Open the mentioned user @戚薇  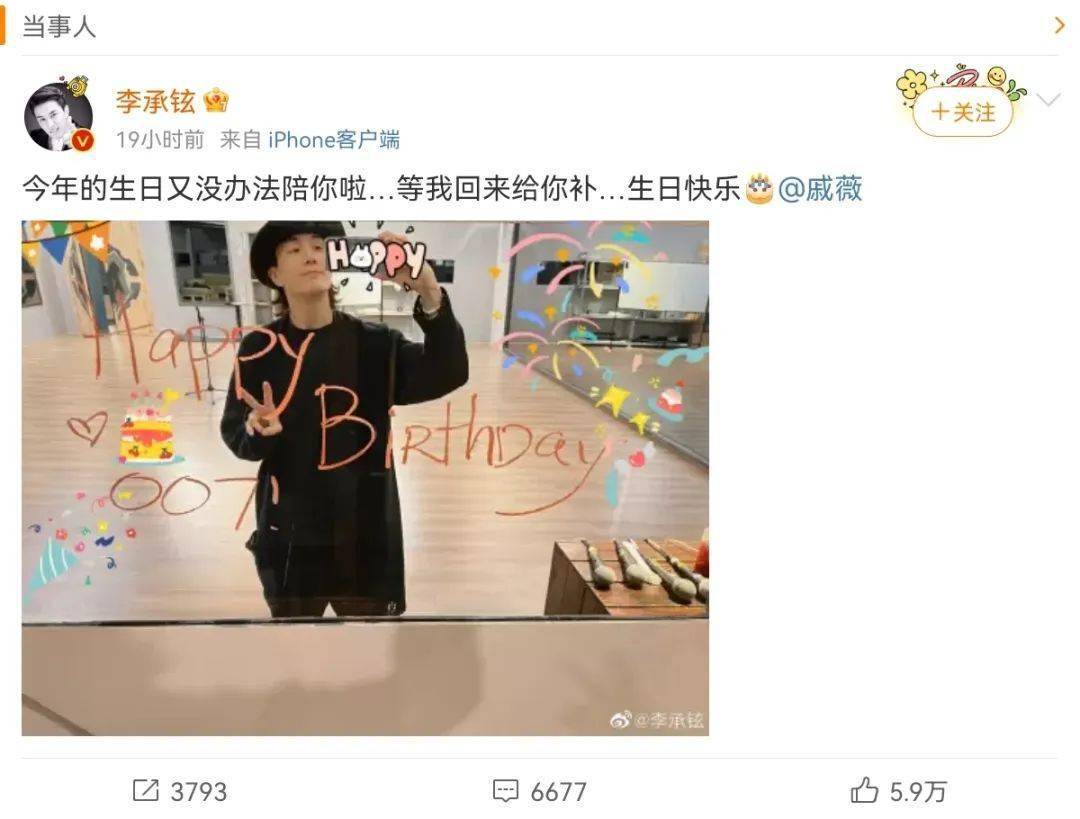coord(820,189)
